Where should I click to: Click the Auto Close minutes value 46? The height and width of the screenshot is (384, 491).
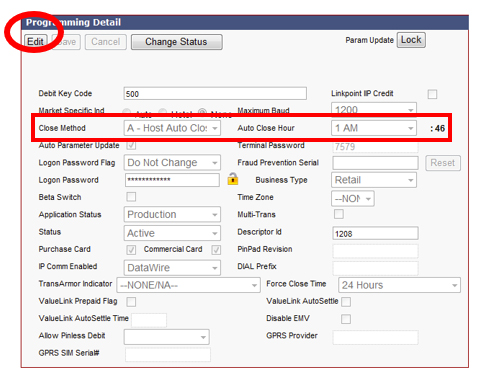[x=440, y=128]
